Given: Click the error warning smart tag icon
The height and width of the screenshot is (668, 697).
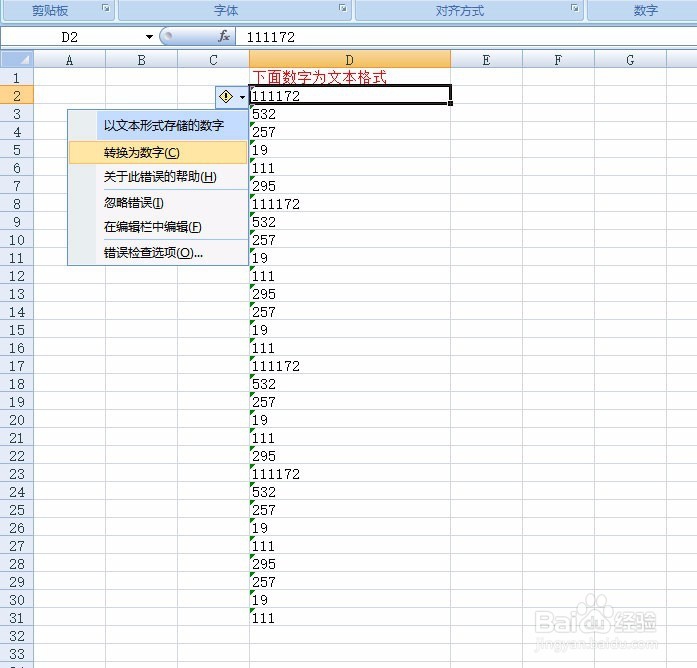Looking at the screenshot, I should click(x=226, y=96).
